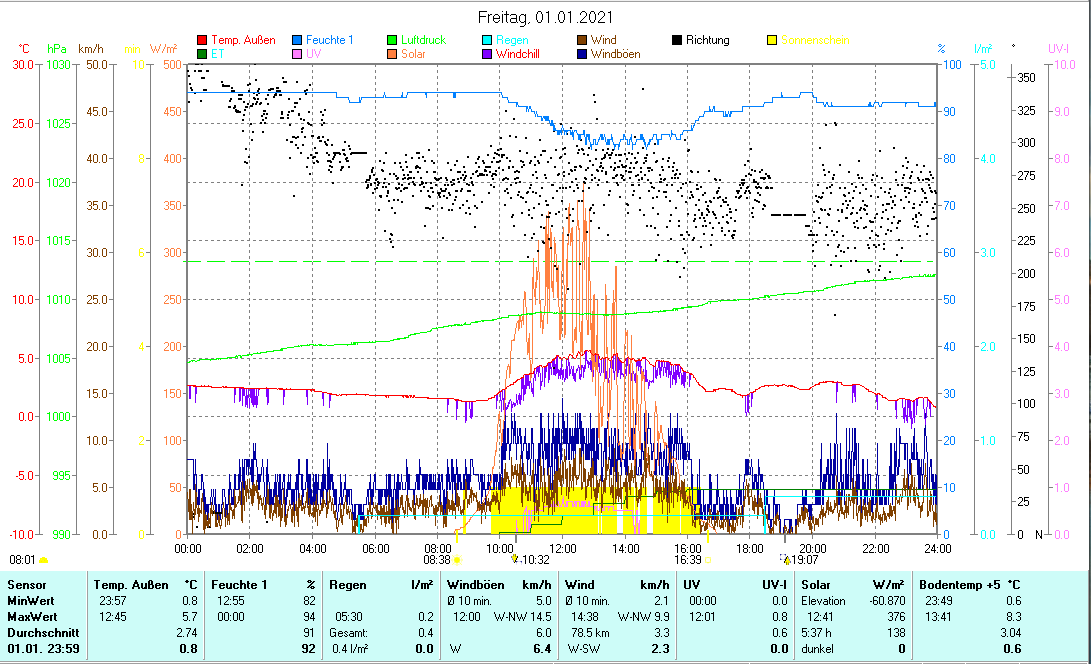Click the orange Solar legend swatch
This screenshot has width=1091, height=664.
393,54
